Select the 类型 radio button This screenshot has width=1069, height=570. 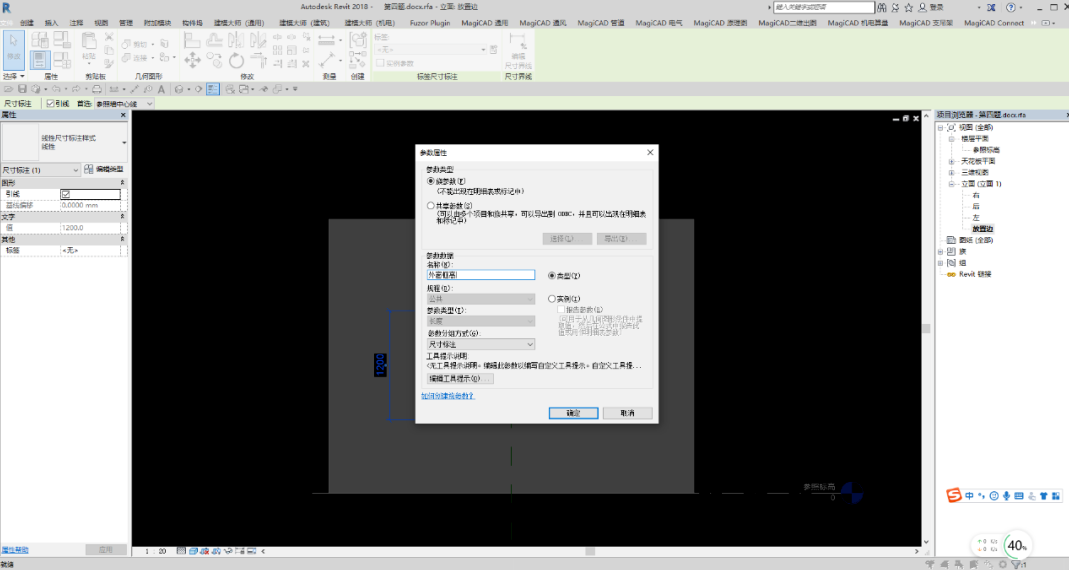click(552, 275)
